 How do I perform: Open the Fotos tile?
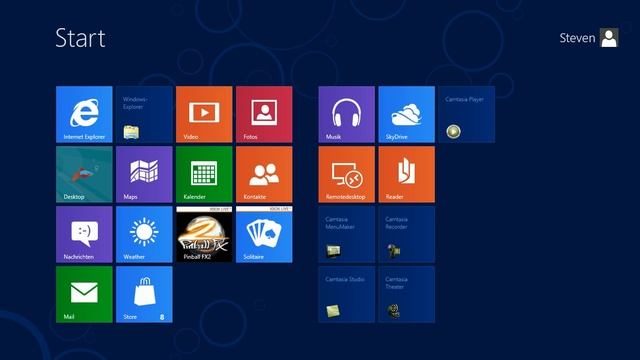point(264,114)
